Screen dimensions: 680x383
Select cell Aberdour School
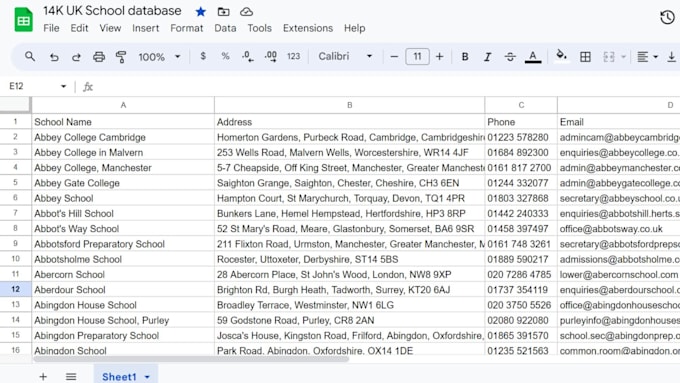coord(123,289)
